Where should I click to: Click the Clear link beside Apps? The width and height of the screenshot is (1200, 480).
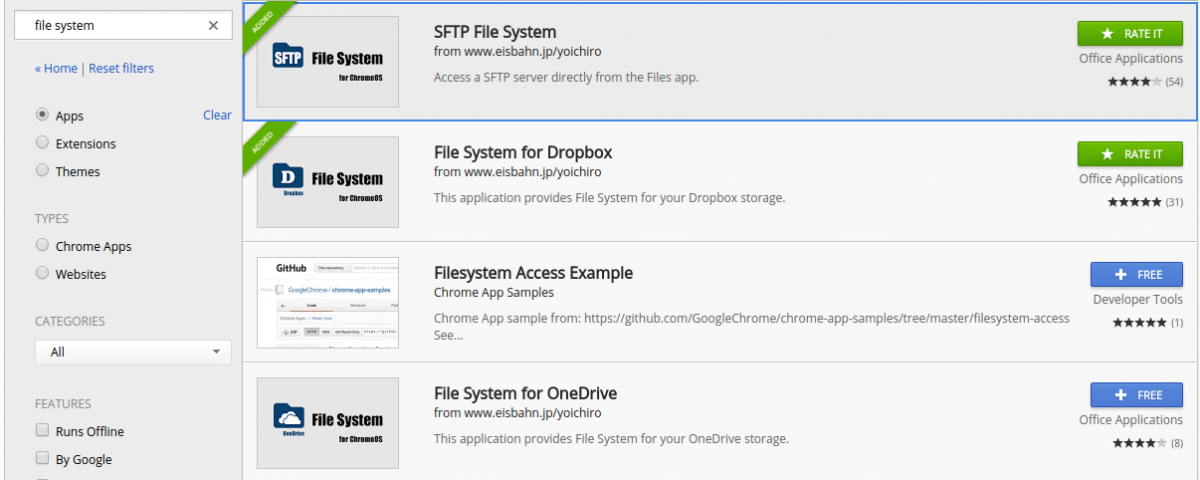tap(217, 115)
